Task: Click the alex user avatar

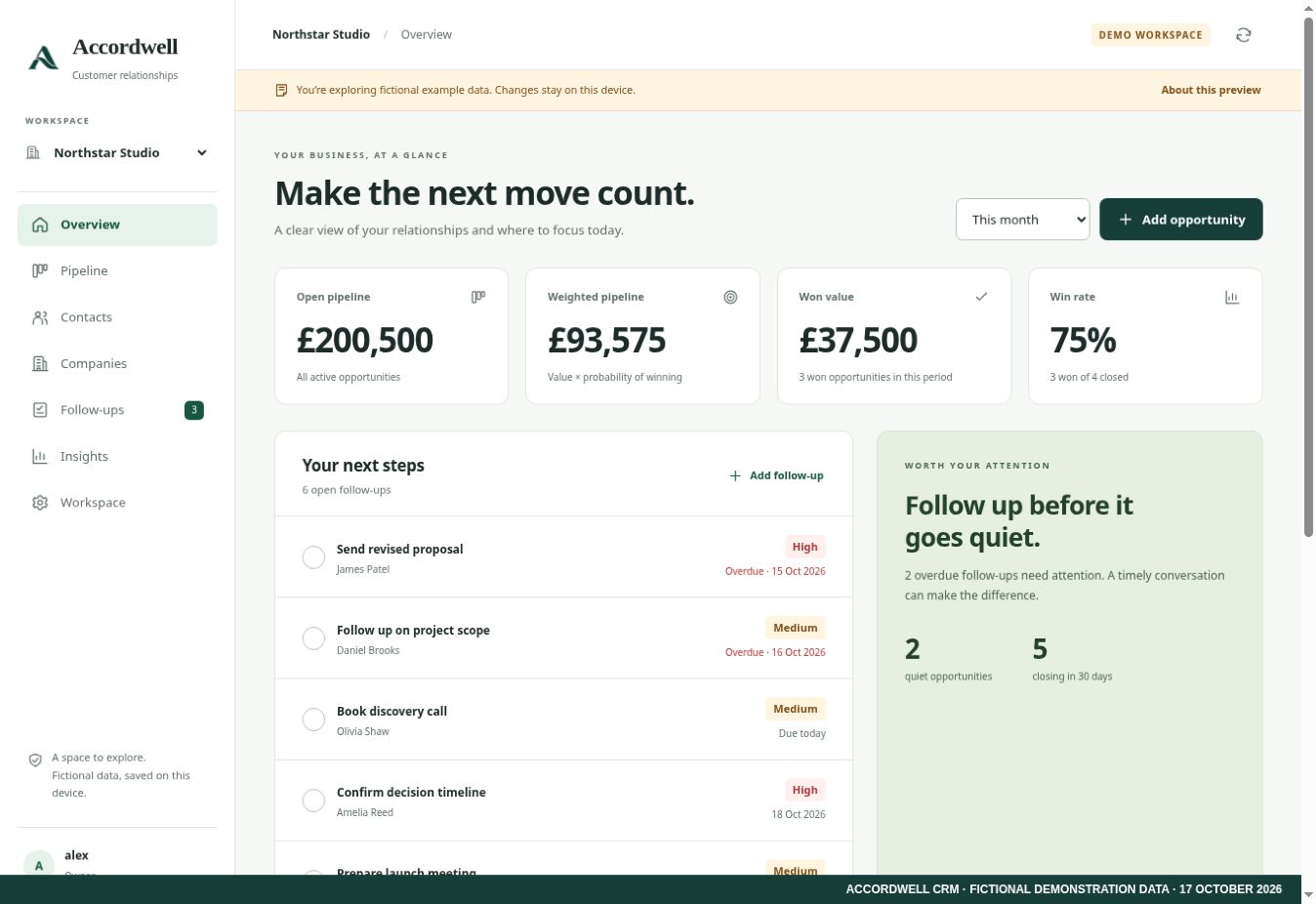Action: 39,865
